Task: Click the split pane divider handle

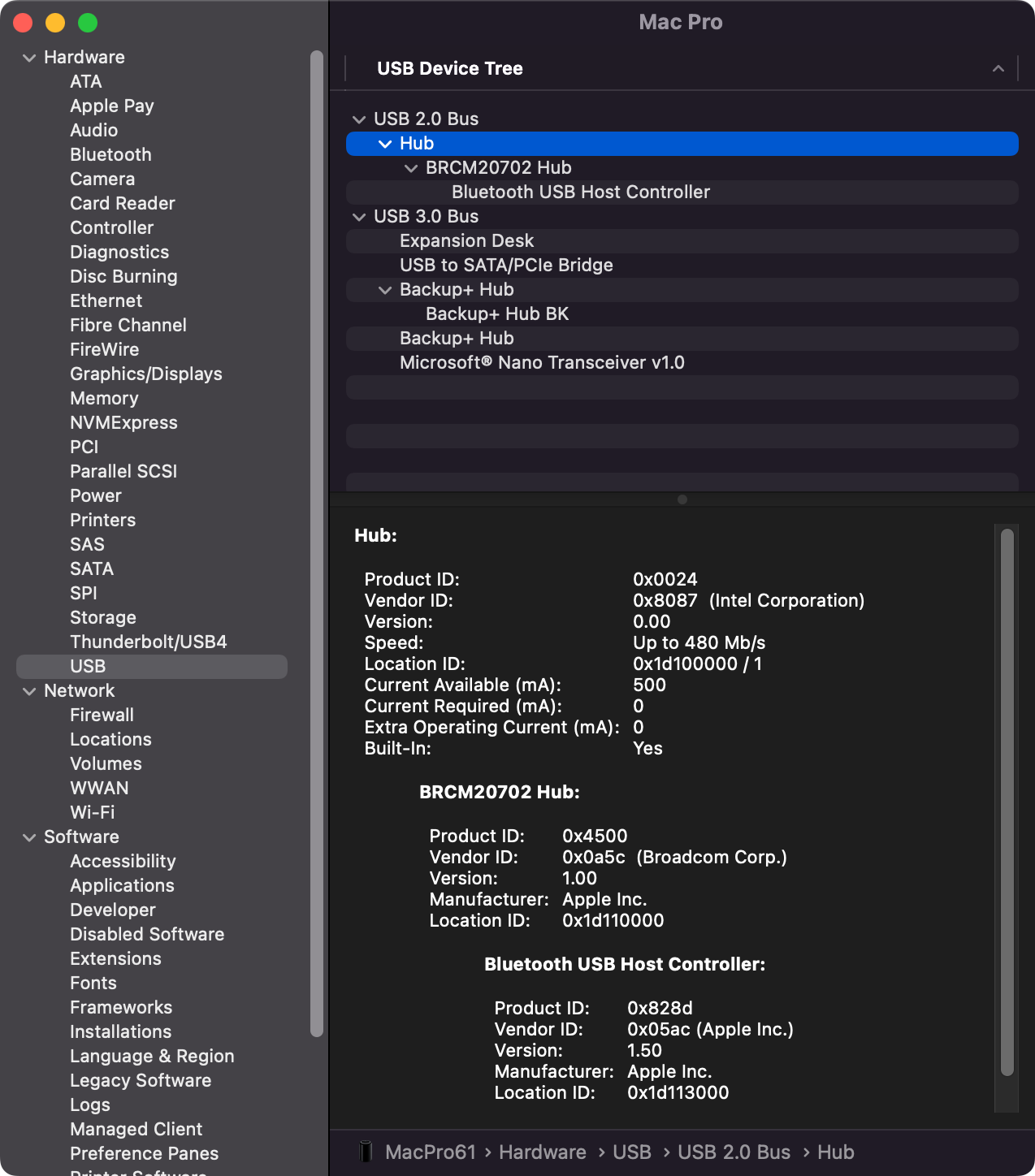Action: click(x=682, y=499)
